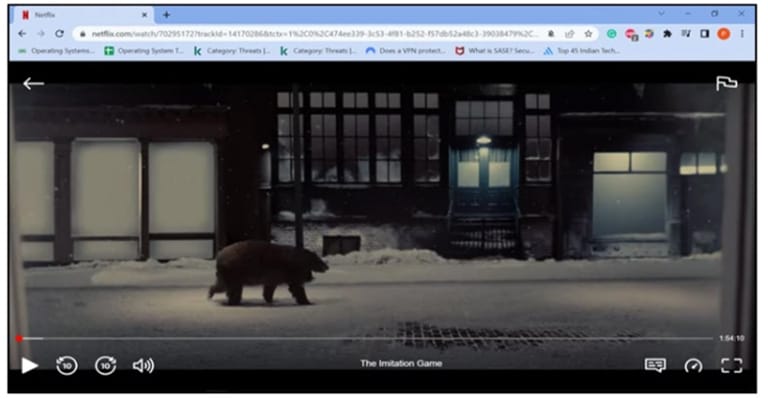768x399 pixels.
Task: Toggle fullscreen mode
Action: click(732, 365)
